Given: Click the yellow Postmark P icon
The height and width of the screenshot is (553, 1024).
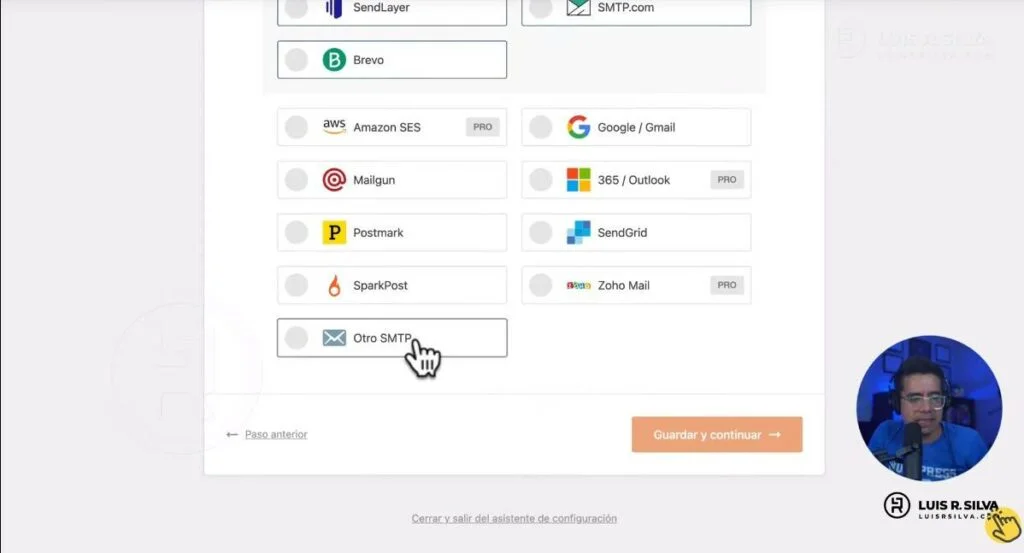Looking at the screenshot, I should pos(334,232).
